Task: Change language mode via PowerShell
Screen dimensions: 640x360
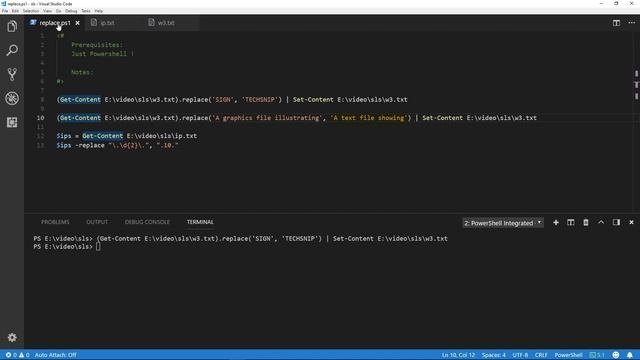Action: pyautogui.click(x=568, y=355)
